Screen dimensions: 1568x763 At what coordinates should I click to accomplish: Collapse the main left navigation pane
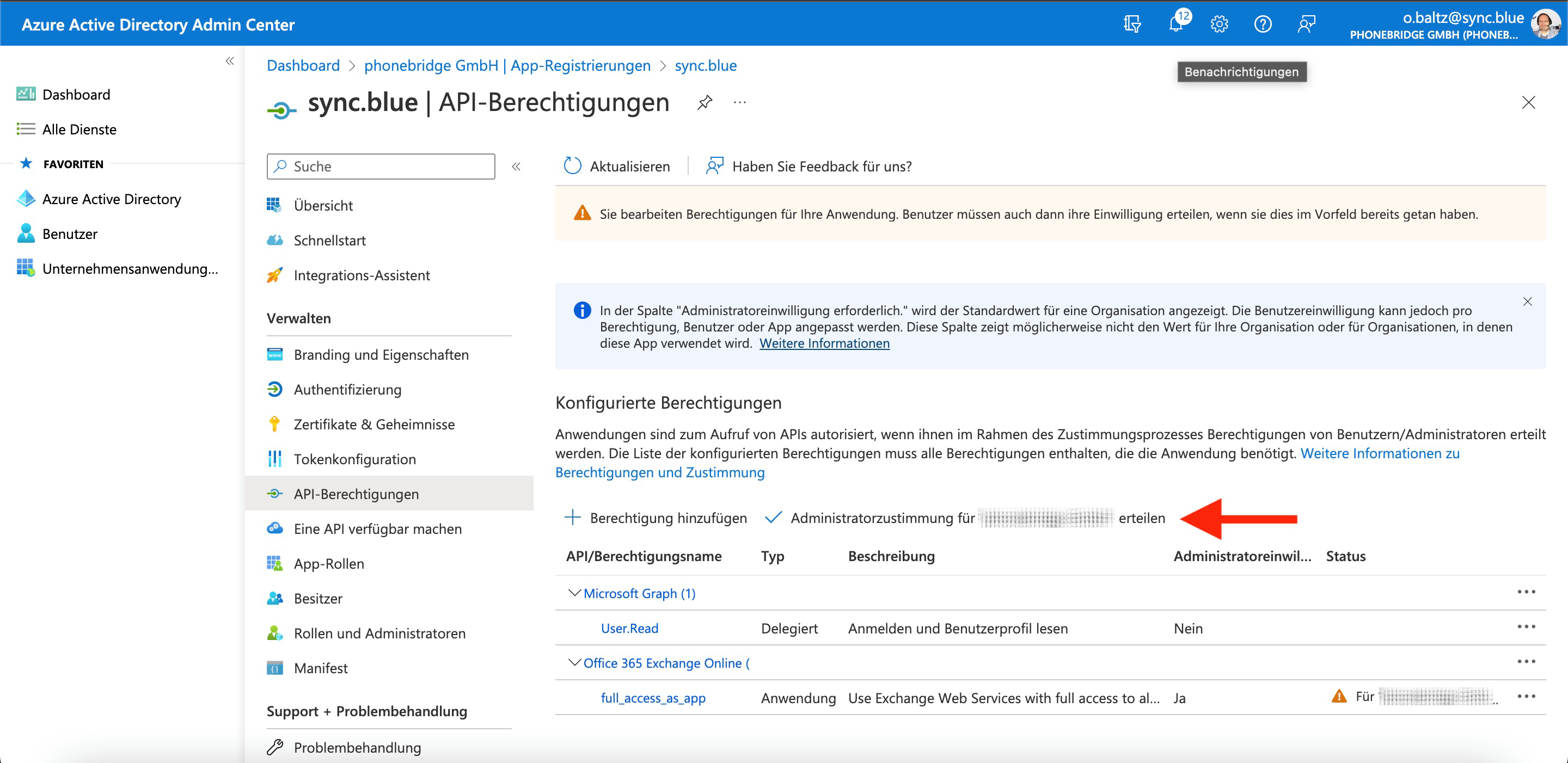point(229,61)
